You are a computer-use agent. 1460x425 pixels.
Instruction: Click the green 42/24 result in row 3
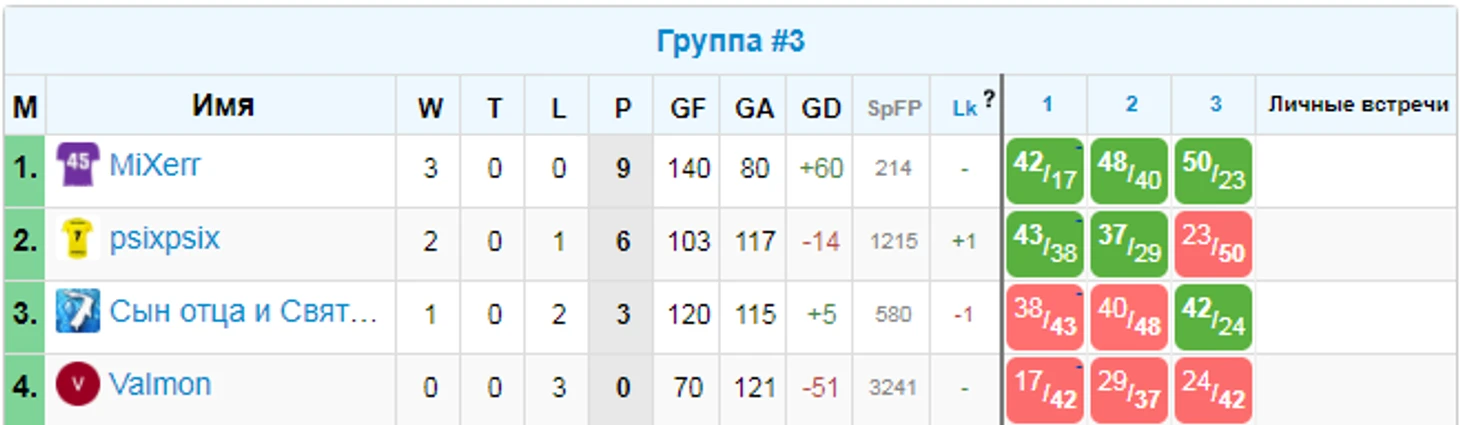point(1213,317)
